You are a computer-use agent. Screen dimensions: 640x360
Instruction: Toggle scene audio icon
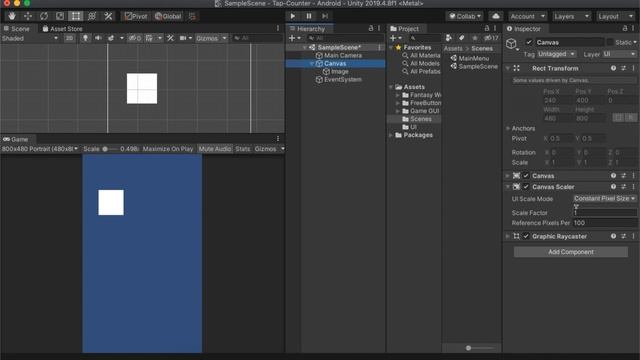point(98,38)
